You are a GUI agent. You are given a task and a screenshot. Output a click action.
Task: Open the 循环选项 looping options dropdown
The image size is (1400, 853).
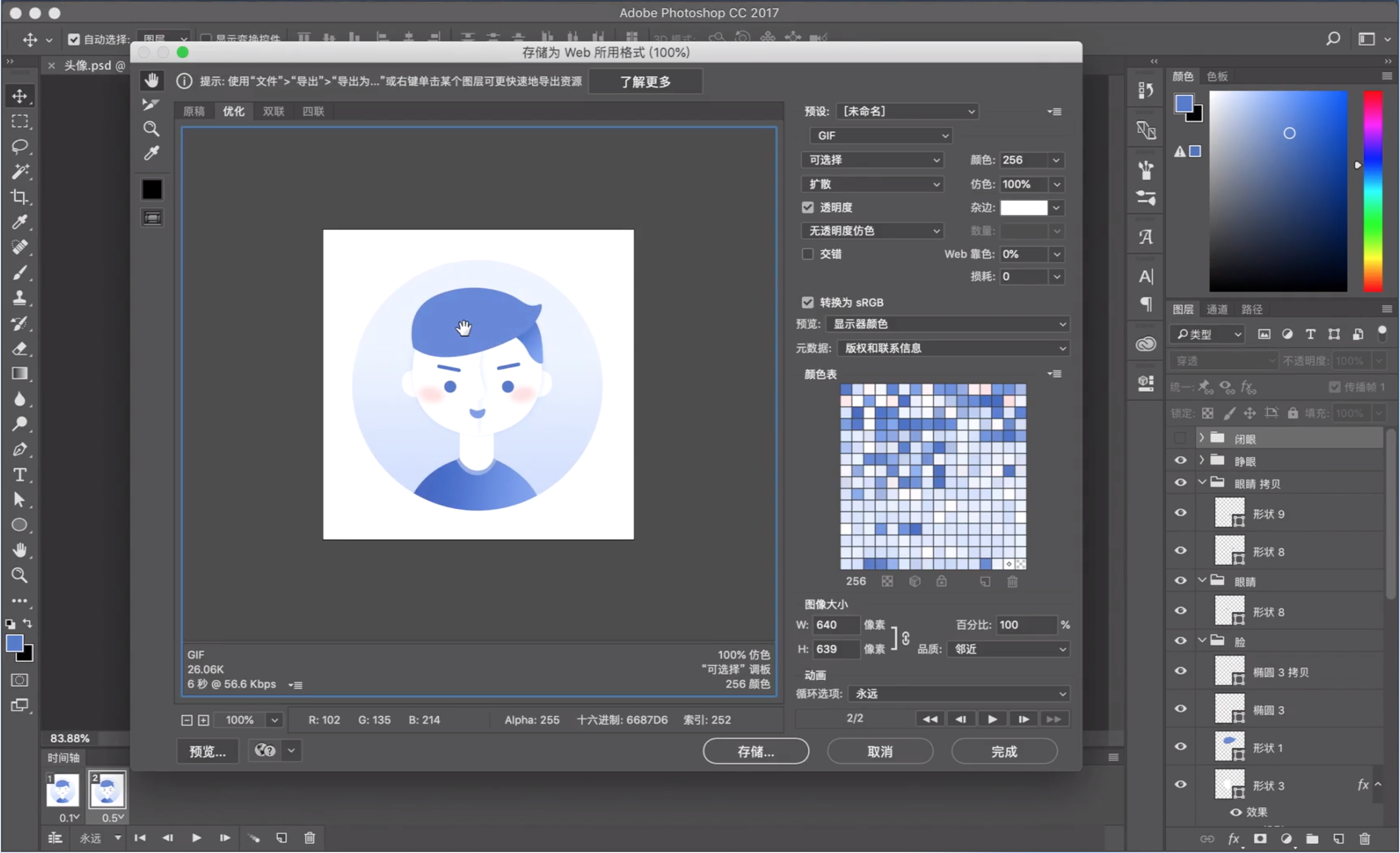coord(959,694)
